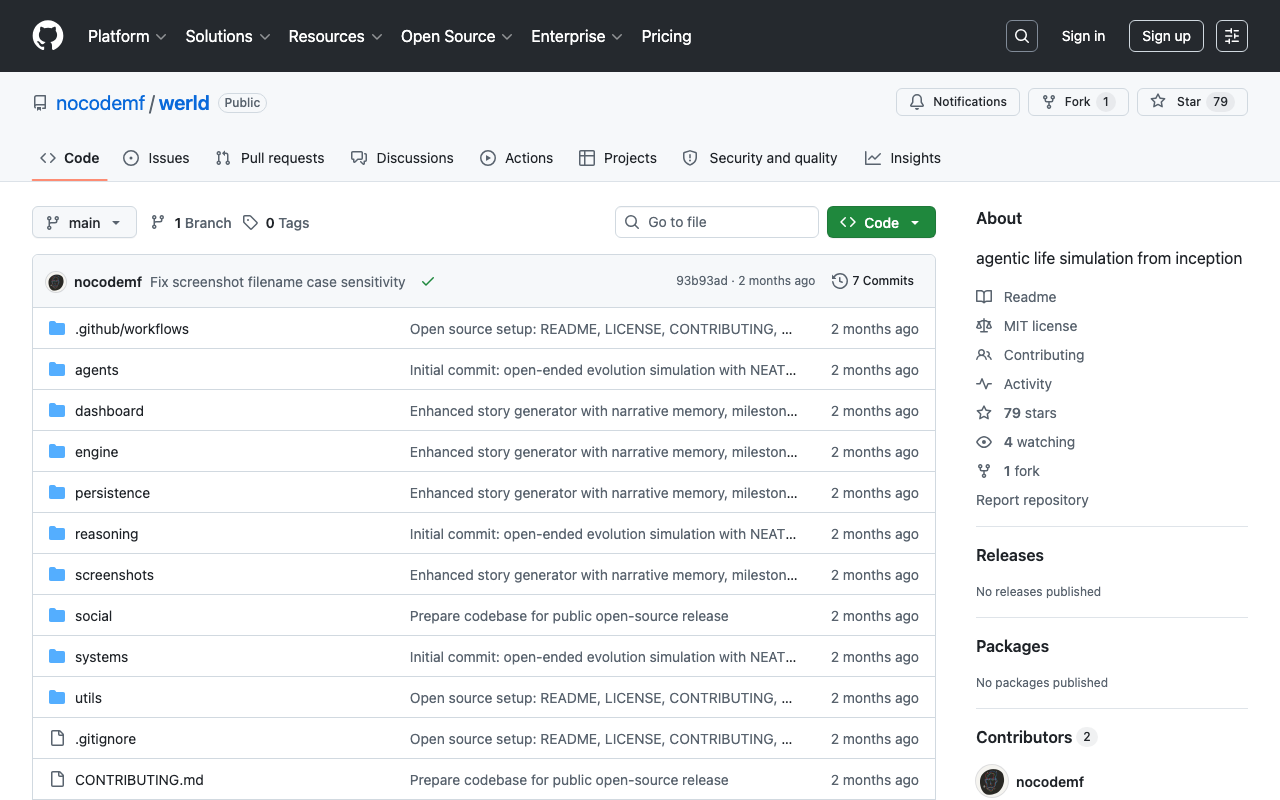
Task: Open the search magnifier button
Action: coord(1022,36)
